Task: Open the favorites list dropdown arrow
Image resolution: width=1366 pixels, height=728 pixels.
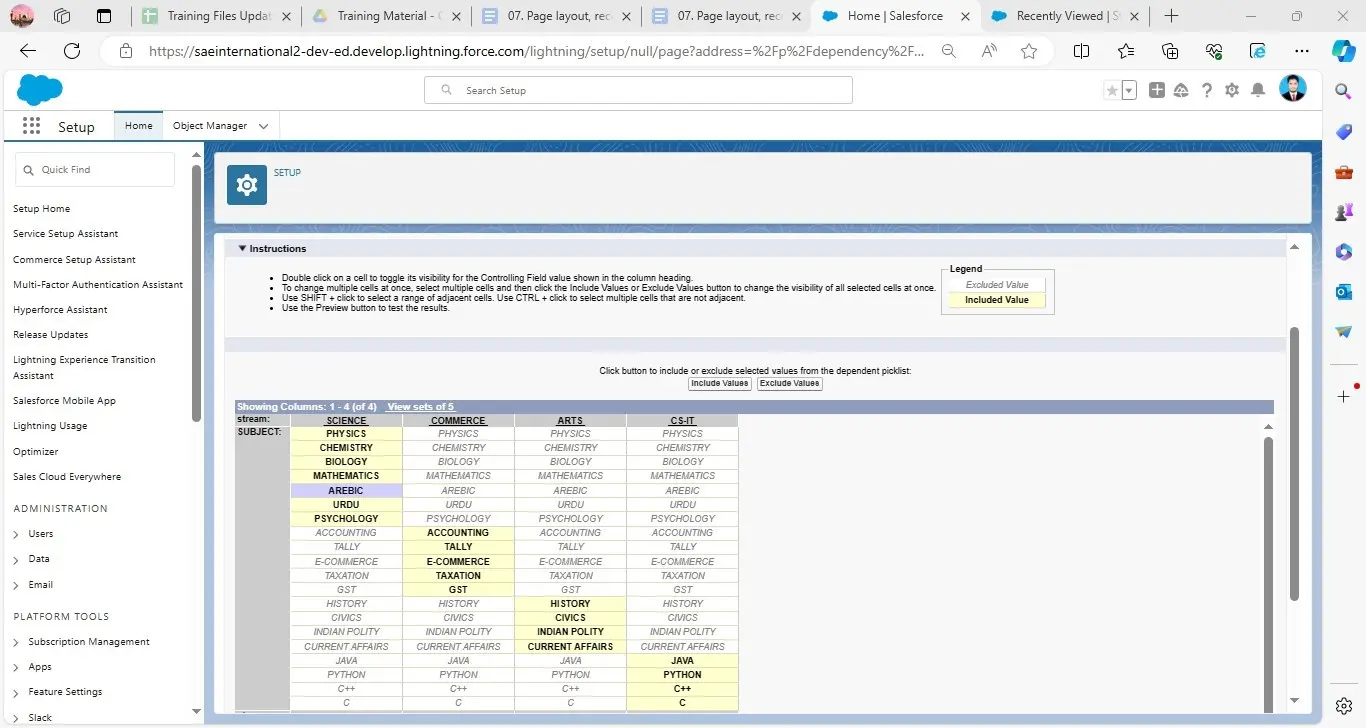Action: click(1129, 91)
